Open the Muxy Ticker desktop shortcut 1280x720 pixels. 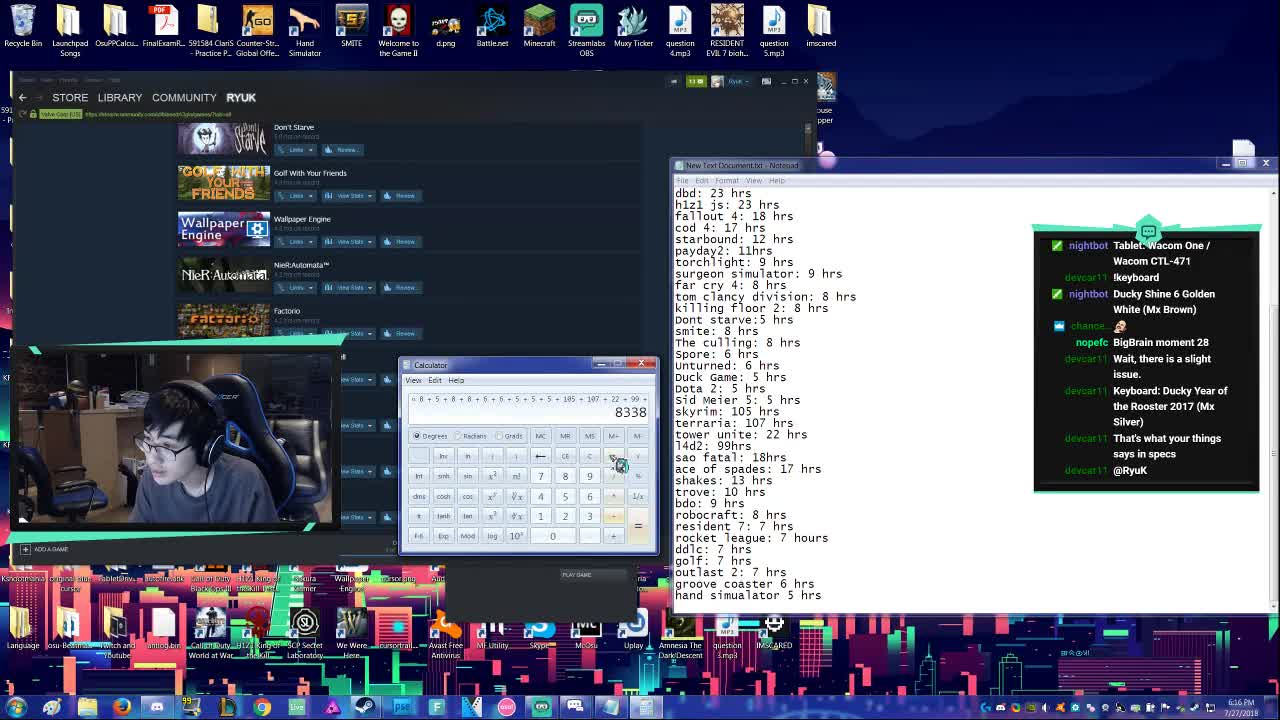[633, 28]
